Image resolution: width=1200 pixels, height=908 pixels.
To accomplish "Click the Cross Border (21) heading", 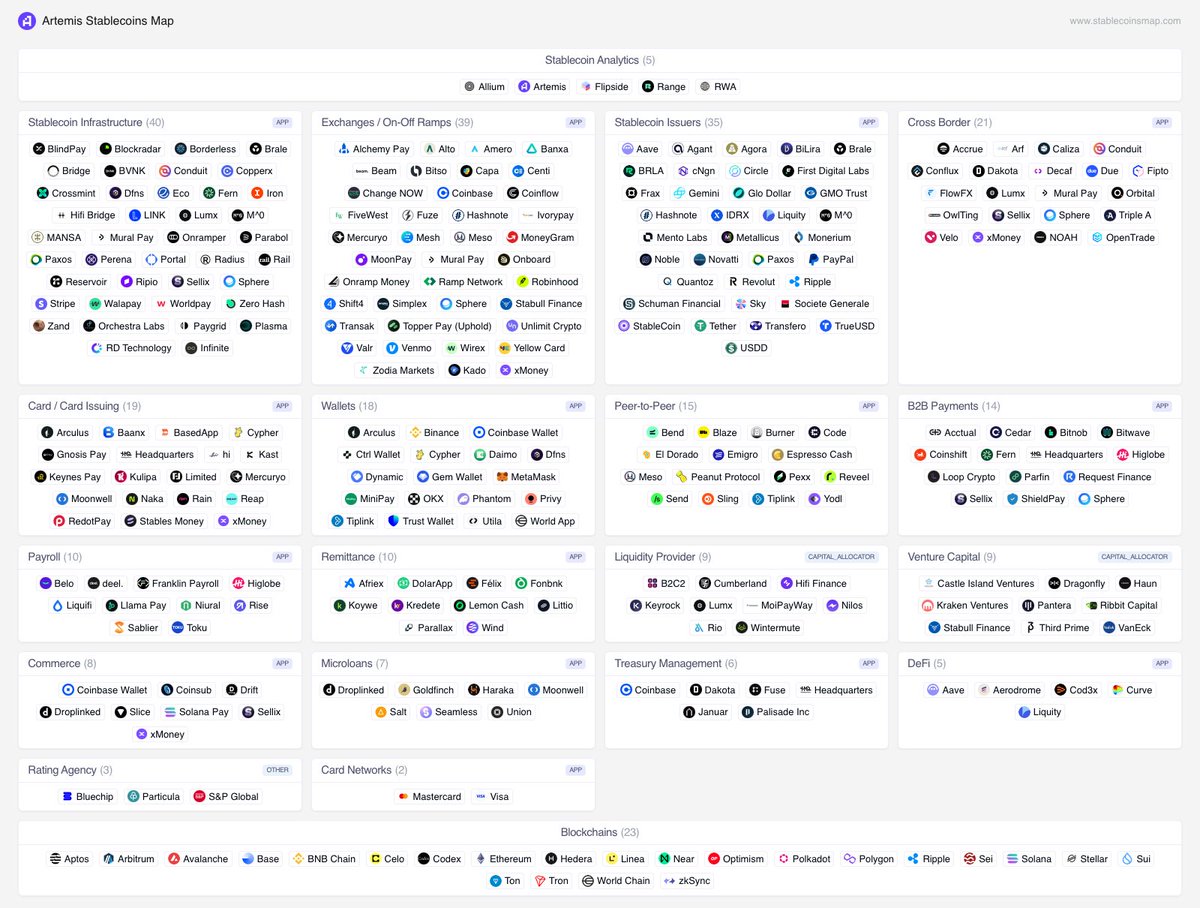I will click(x=950, y=123).
